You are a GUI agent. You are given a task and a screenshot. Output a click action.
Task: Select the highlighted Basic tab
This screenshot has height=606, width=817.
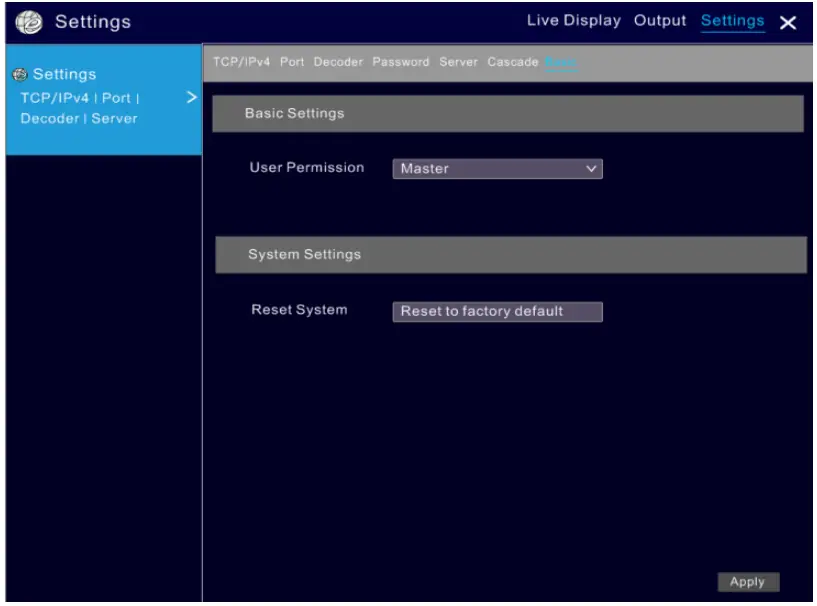[x=561, y=62]
